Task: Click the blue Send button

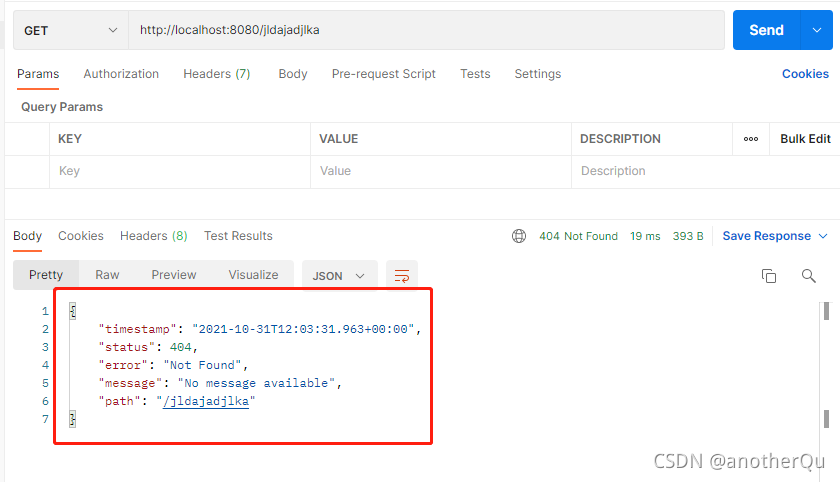Action: pos(767,30)
